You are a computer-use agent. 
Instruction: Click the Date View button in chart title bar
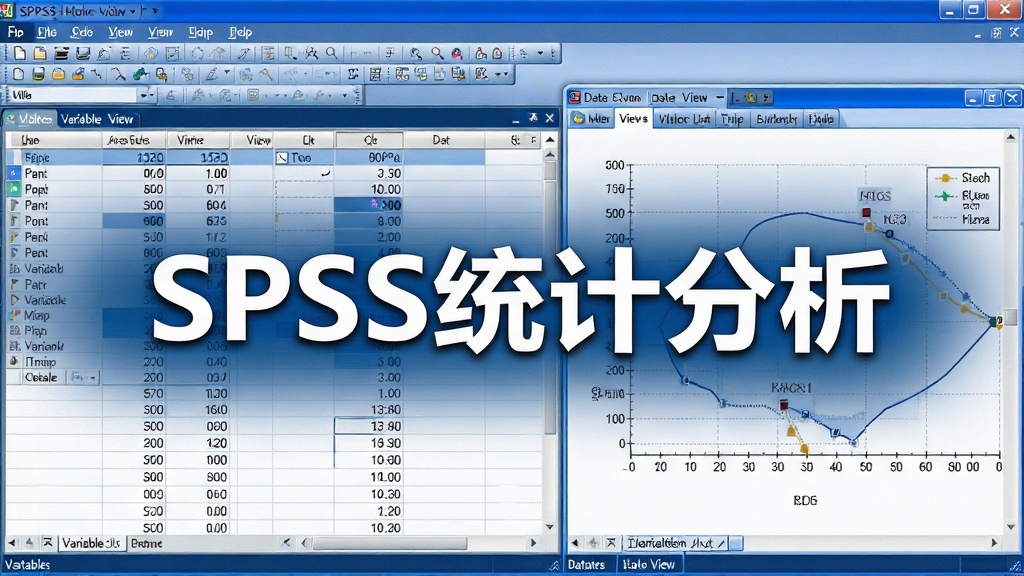(679, 97)
